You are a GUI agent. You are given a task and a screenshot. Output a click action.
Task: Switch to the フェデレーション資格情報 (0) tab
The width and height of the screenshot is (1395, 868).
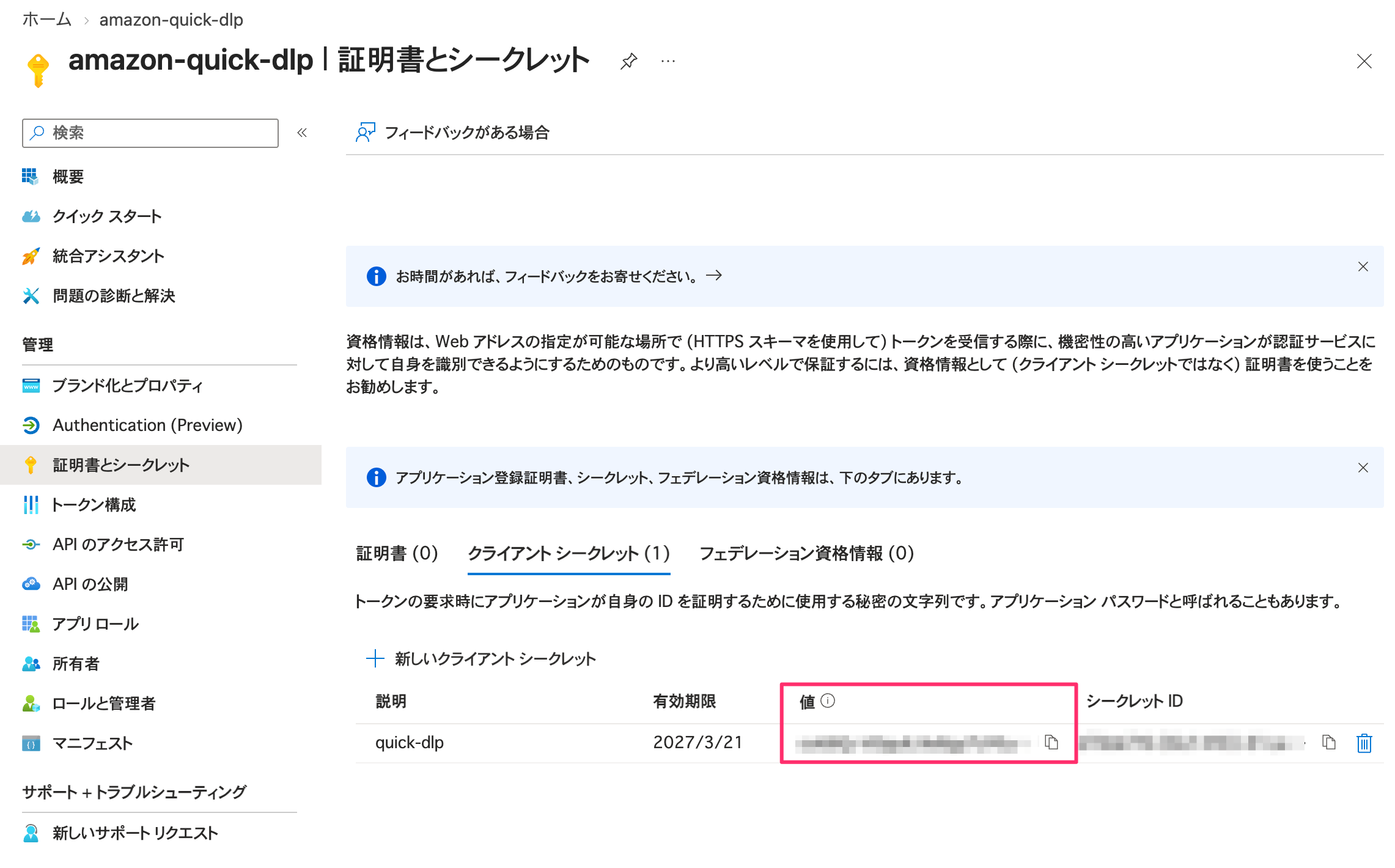coord(806,553)
